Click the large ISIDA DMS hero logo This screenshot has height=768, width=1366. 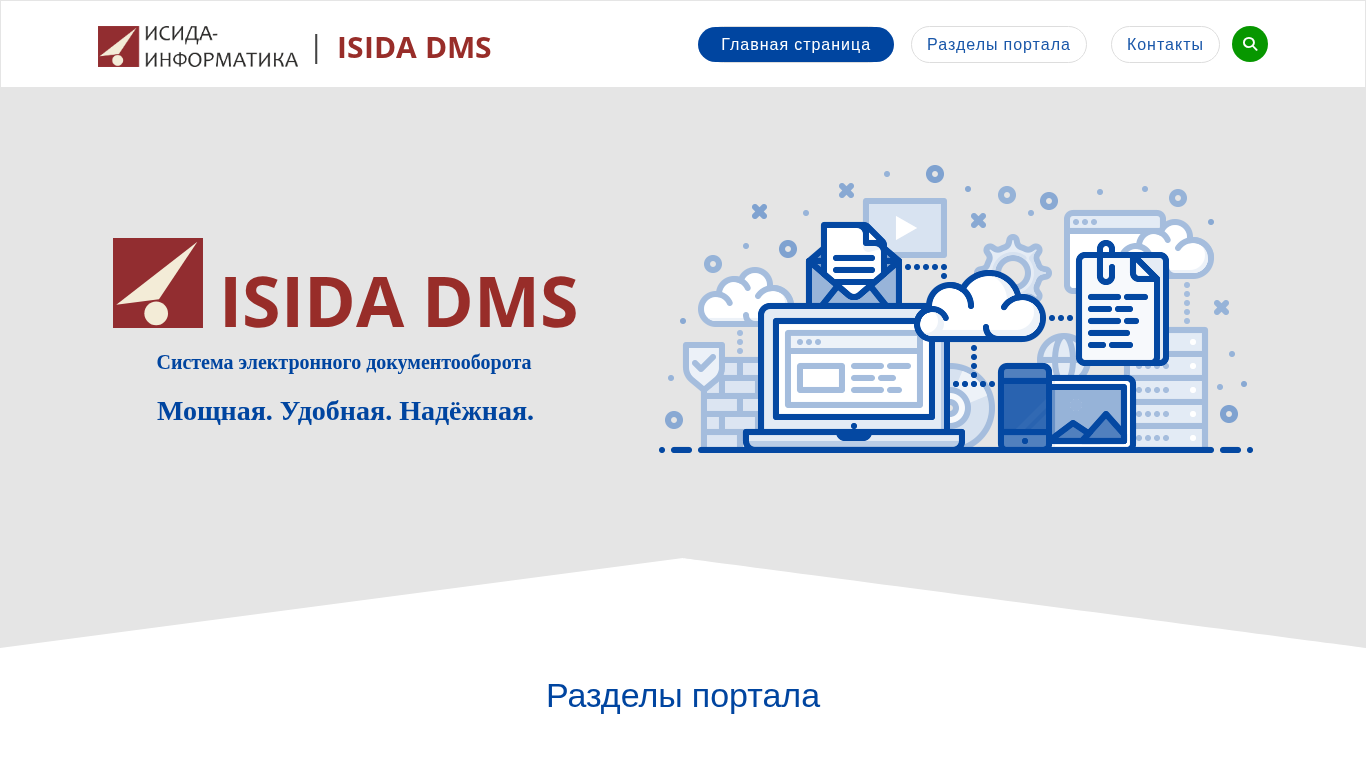pos(345,284)
